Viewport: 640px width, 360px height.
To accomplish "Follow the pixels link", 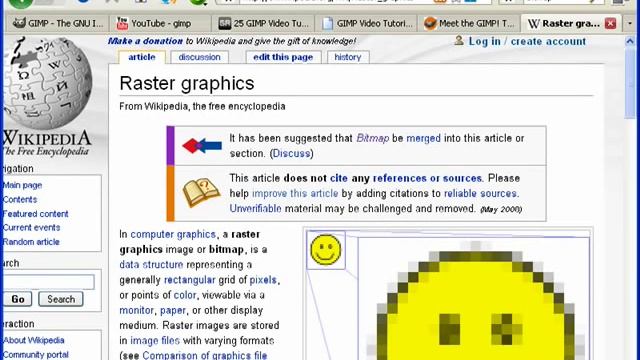I will 263,280.
